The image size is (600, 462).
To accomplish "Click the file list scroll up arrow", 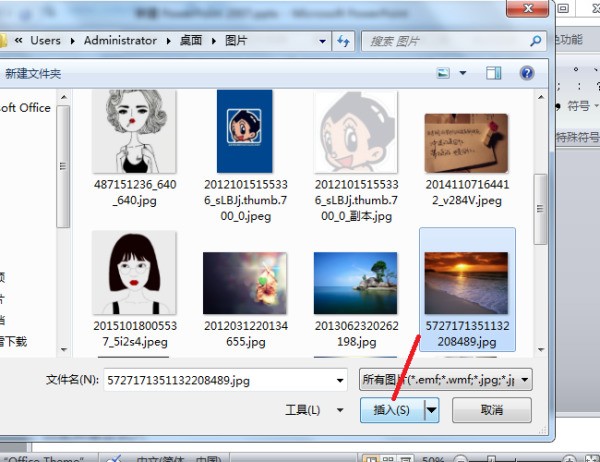I will coord(541,97).
